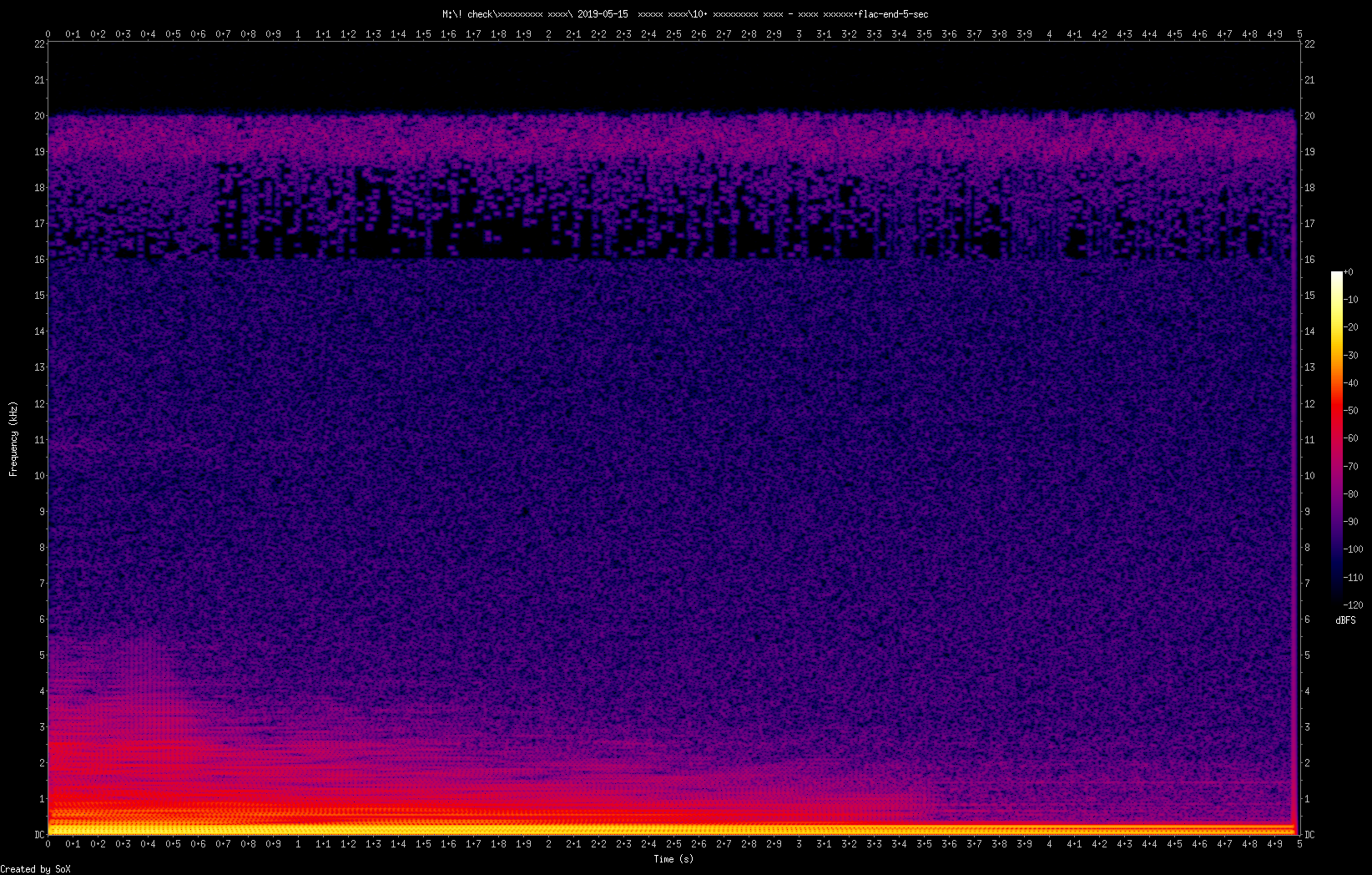Image resolution: width=1372 pixels, height=875 pixels.
Task: Click "2·5" on the top time axis
Action: (x=673, y=34)
